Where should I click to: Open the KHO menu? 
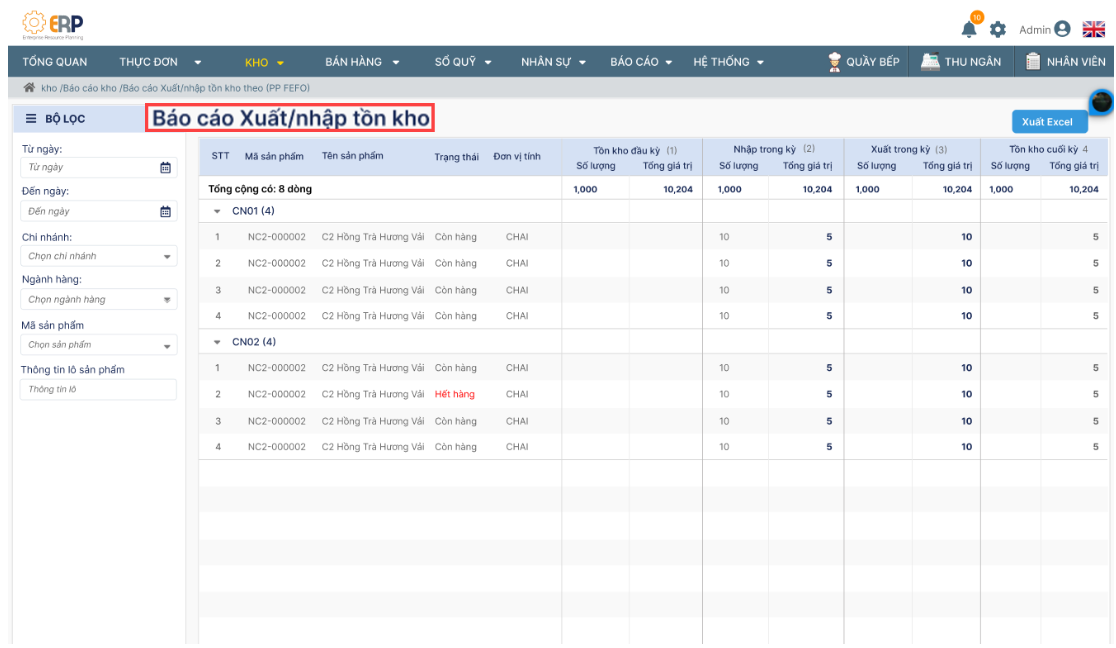(264, 62)
